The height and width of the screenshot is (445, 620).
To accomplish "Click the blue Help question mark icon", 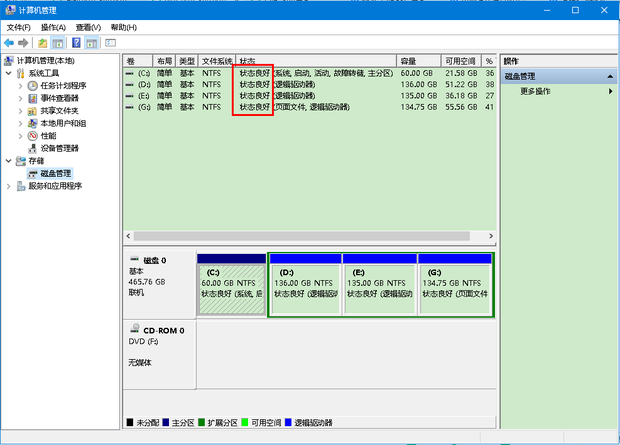I will pyautogui.click(x=75, y=43).
